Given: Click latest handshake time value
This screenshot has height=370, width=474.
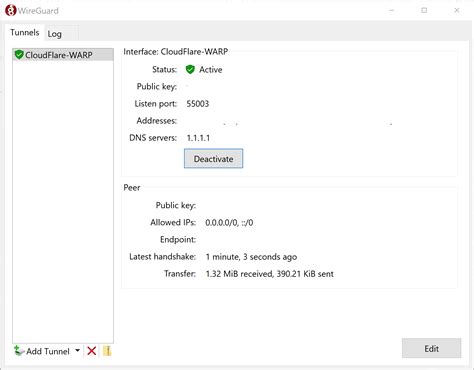Looking at the screenshot, I should click(251, 257).
